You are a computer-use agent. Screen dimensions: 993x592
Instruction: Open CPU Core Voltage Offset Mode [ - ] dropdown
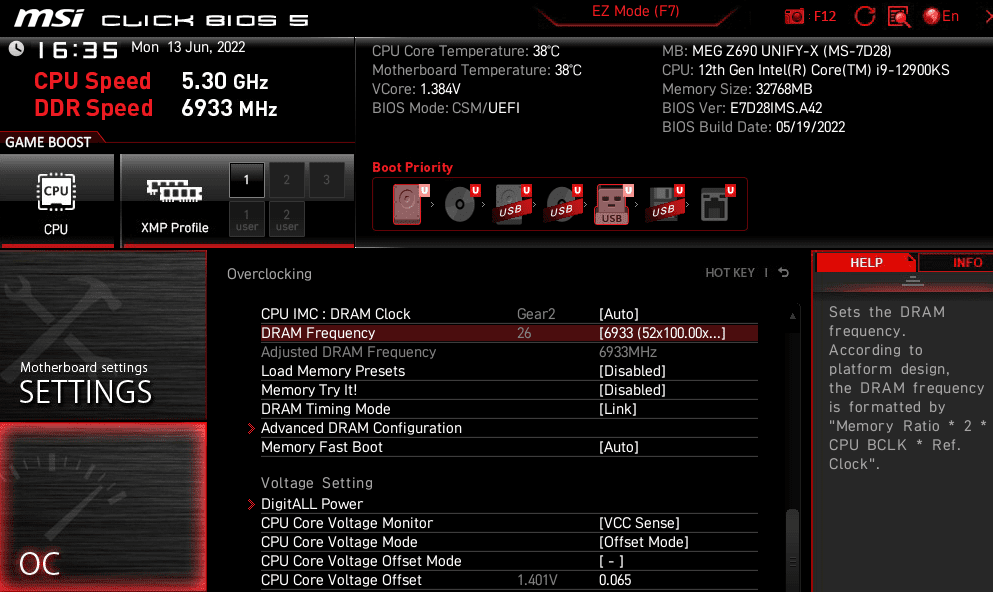tap(611, 561)
